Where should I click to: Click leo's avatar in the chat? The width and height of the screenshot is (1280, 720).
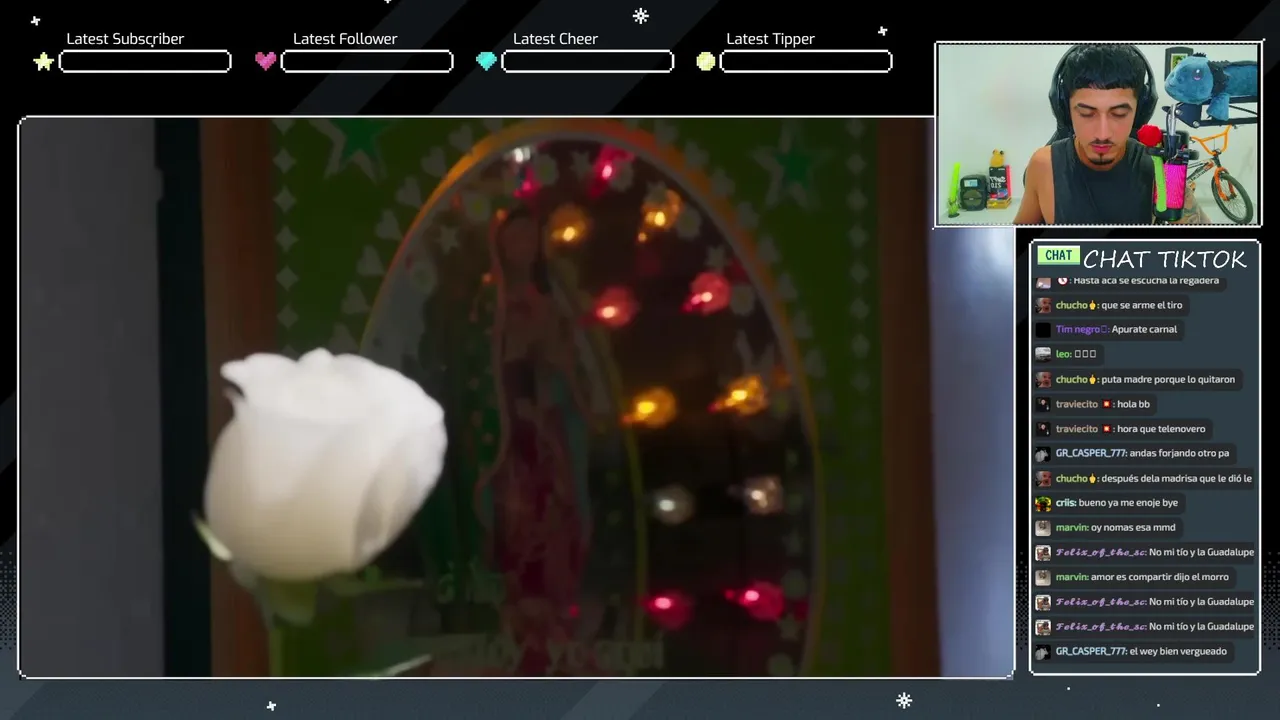click(1043, 354)
